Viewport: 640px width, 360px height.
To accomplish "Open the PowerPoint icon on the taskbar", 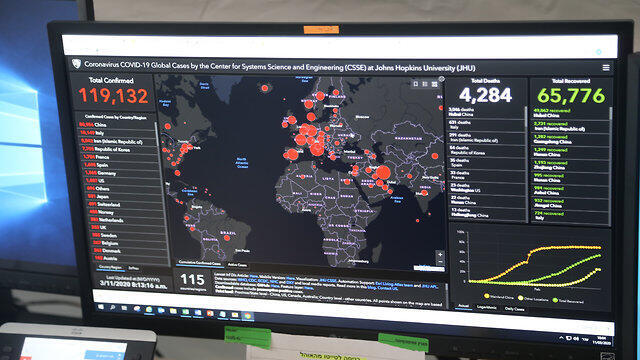I will click(210, 313).
